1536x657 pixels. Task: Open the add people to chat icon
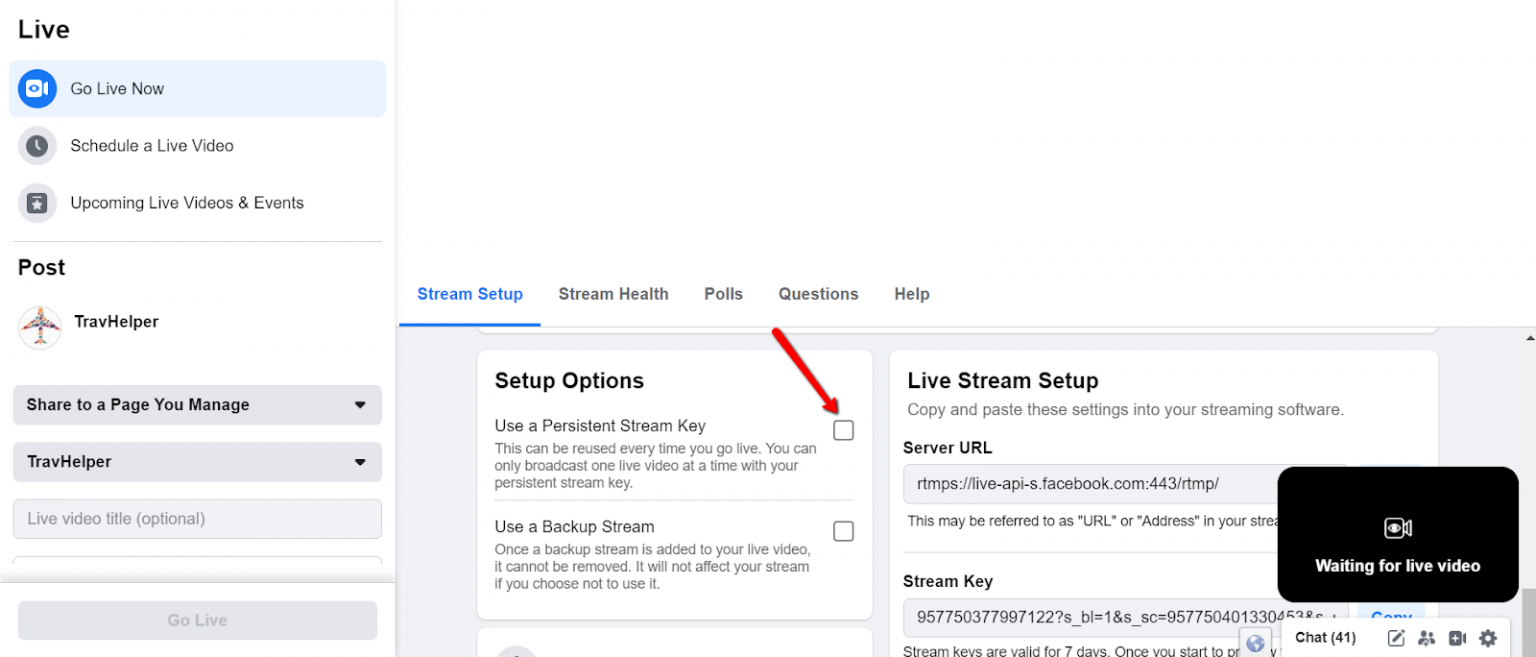1427,637
